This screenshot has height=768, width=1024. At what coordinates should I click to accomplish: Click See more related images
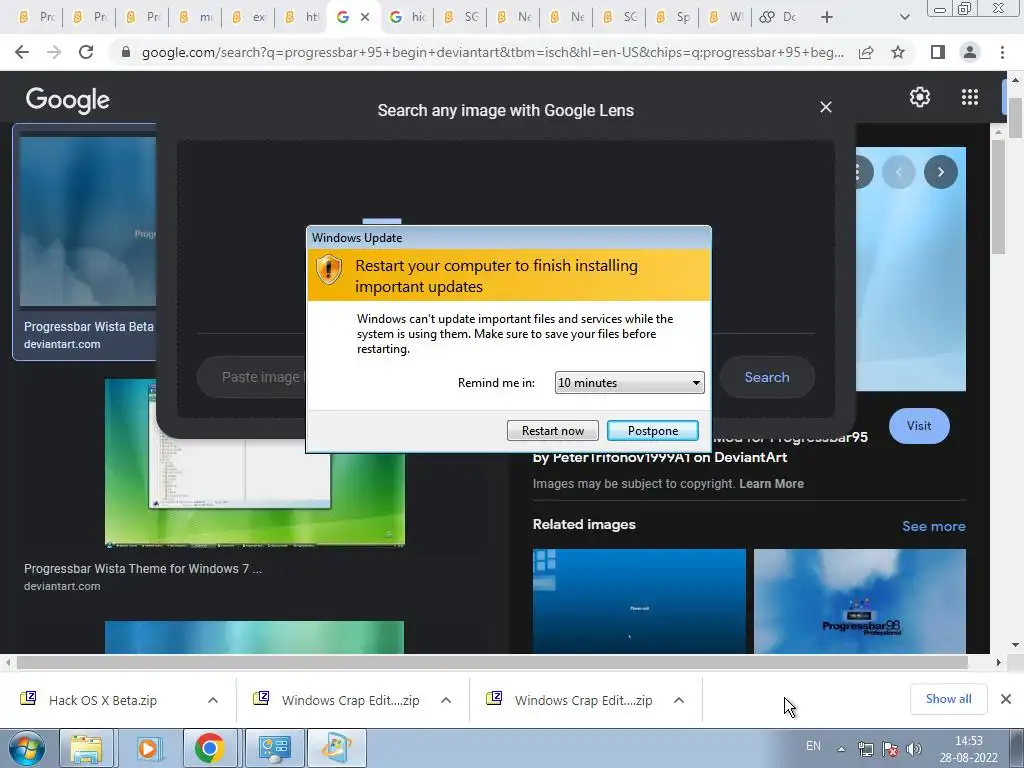coord(933,526)
